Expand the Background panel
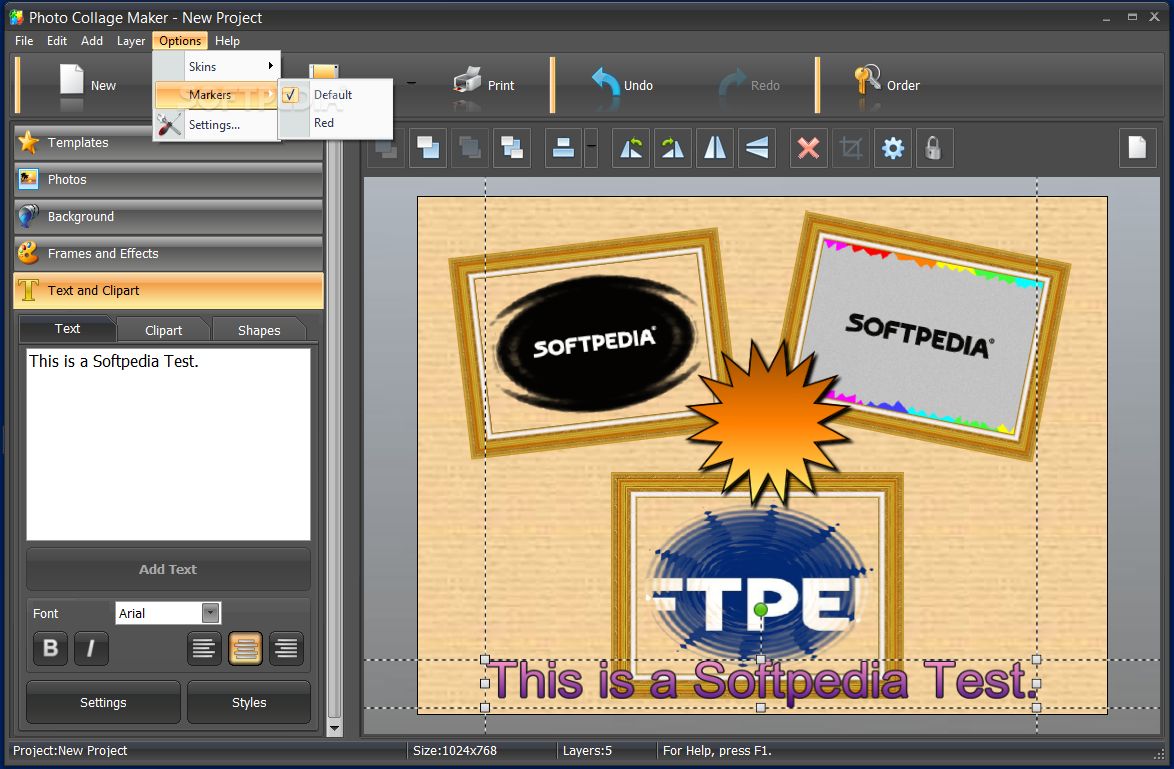The width and height of the screenshot is (1174, 769). (x=168, y=216)
